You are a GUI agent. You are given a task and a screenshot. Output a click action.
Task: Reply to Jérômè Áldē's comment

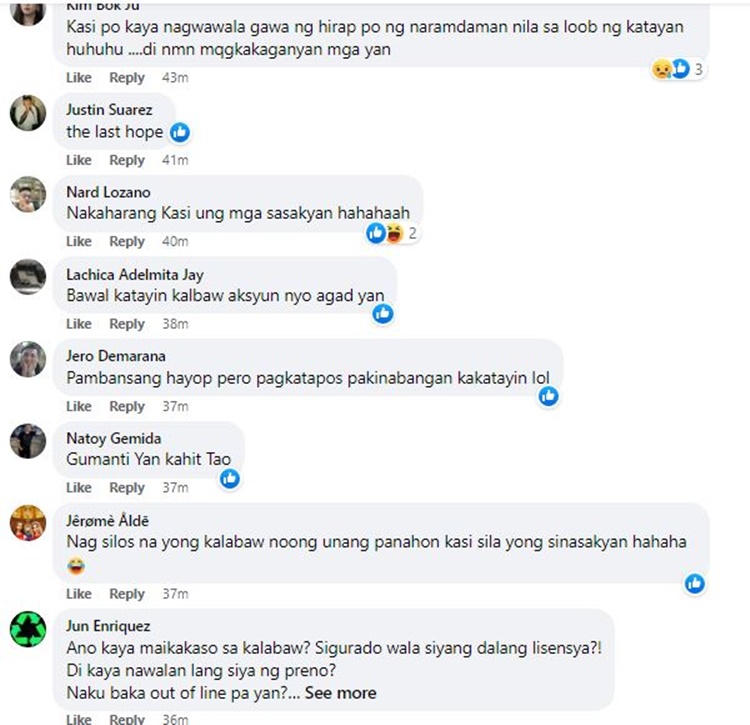click(x=127, y=594)
